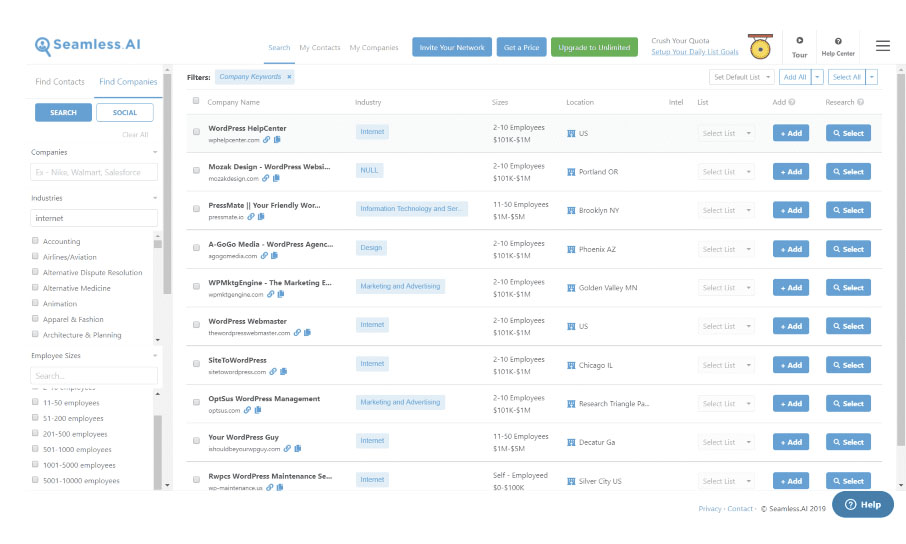Image resolution: width=906 pixels, height=544 pixels.
Task: Open the Select All dropdown arrow
Action: (872, 77)
